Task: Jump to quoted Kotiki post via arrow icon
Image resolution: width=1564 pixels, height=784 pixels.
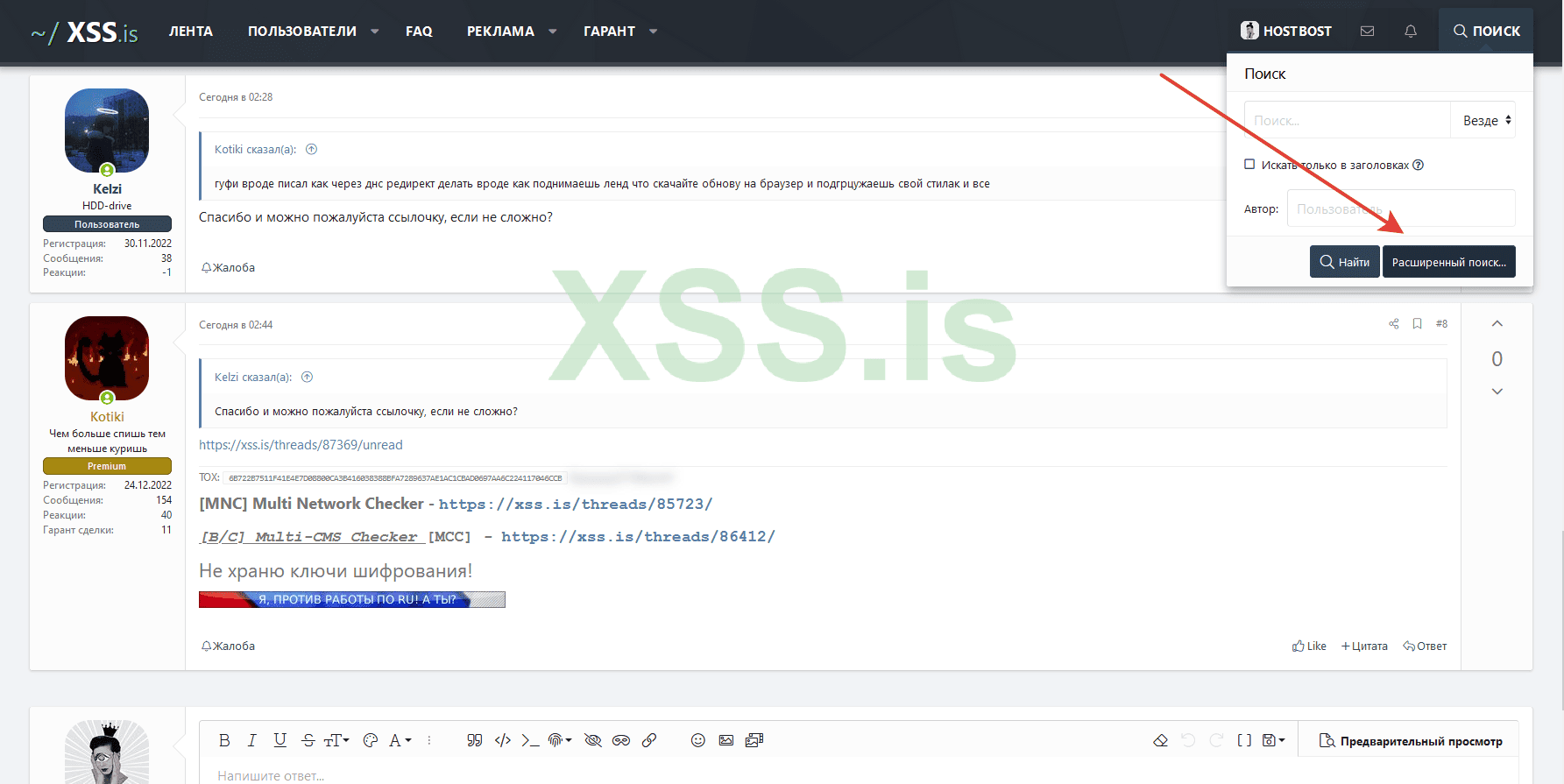Action: 311,149
